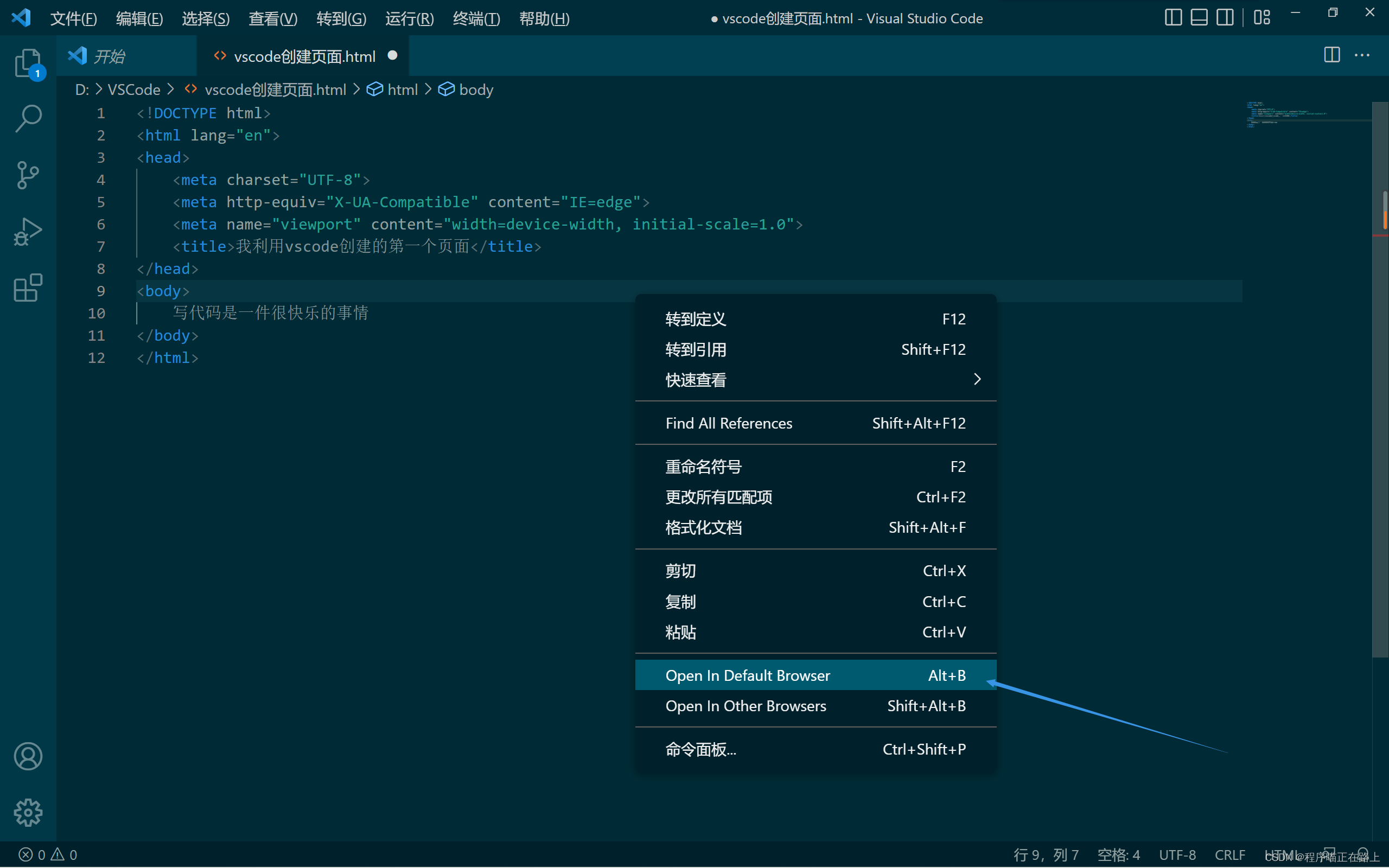Toggle primary side bar layout icon
The width and height of the screenshot is (1389, 868).
click(x=1173, y=18)
